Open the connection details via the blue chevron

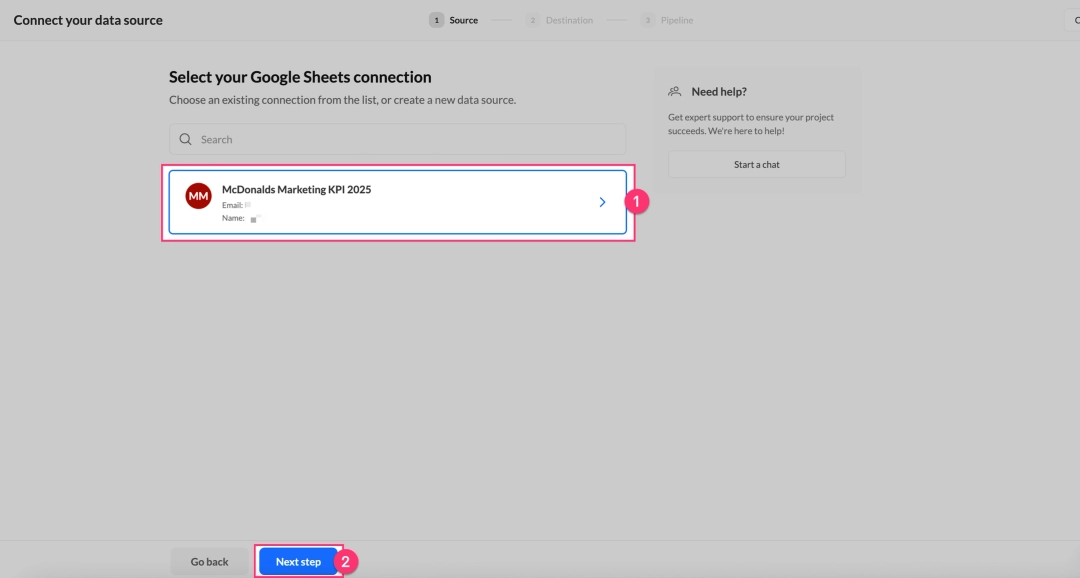pos(602,201)
